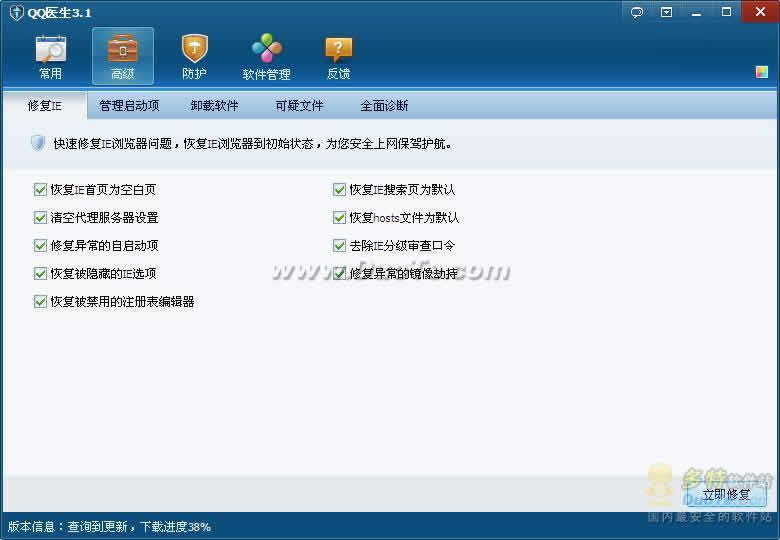Uncheck 恢复IE首页为空白页 checkbox
The width and height of the screenshot is (780, 540).
coord(40,189)
